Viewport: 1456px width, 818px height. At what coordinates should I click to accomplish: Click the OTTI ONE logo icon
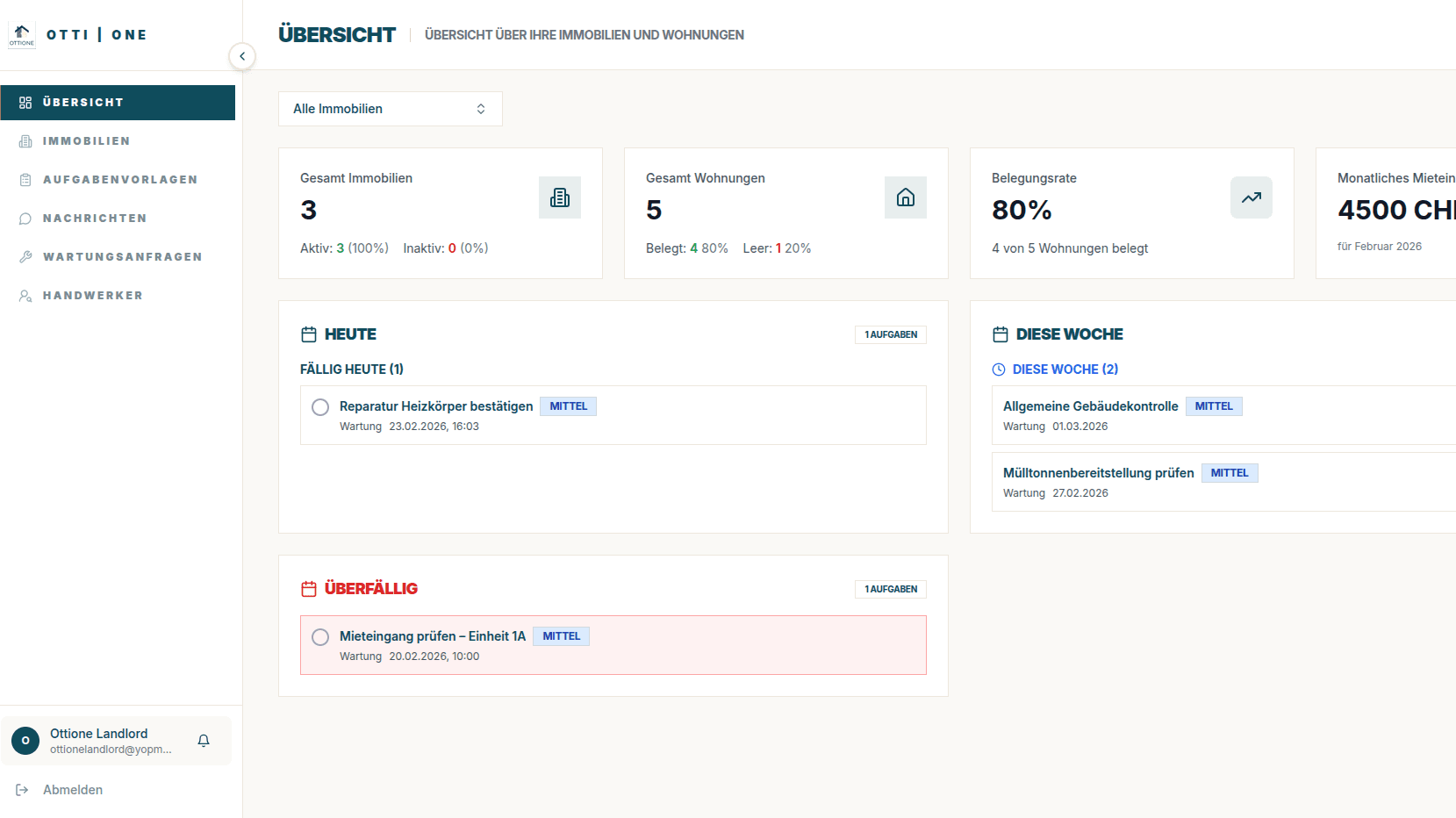pyautogui.click(x=21, y=34)
